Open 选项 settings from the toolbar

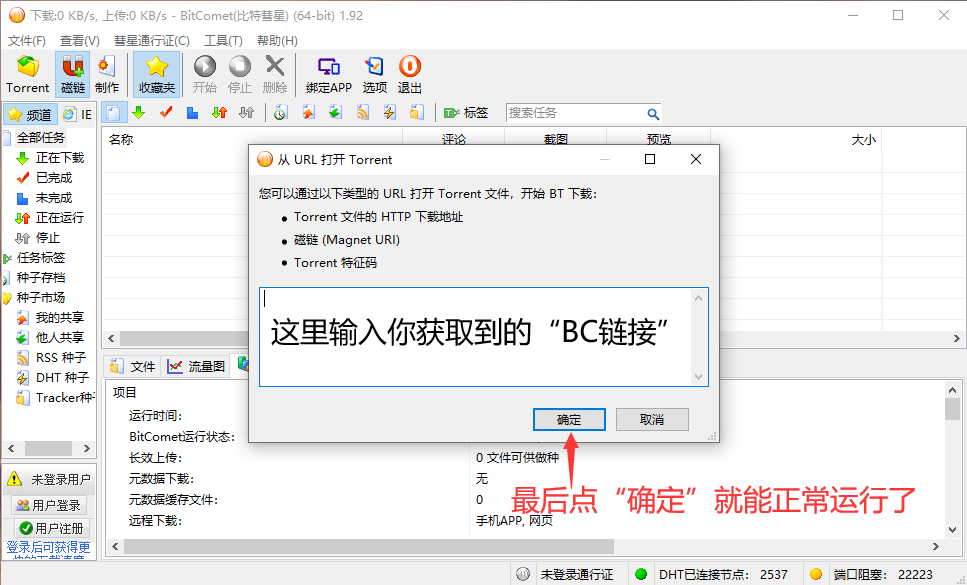click(x=374, y=74)
